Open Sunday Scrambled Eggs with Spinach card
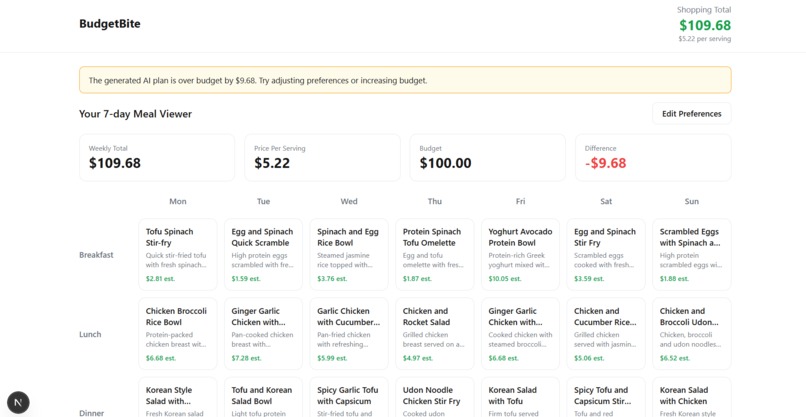This screenshot has width=806, height=417. pyautogui.click(x=692, y=255)
